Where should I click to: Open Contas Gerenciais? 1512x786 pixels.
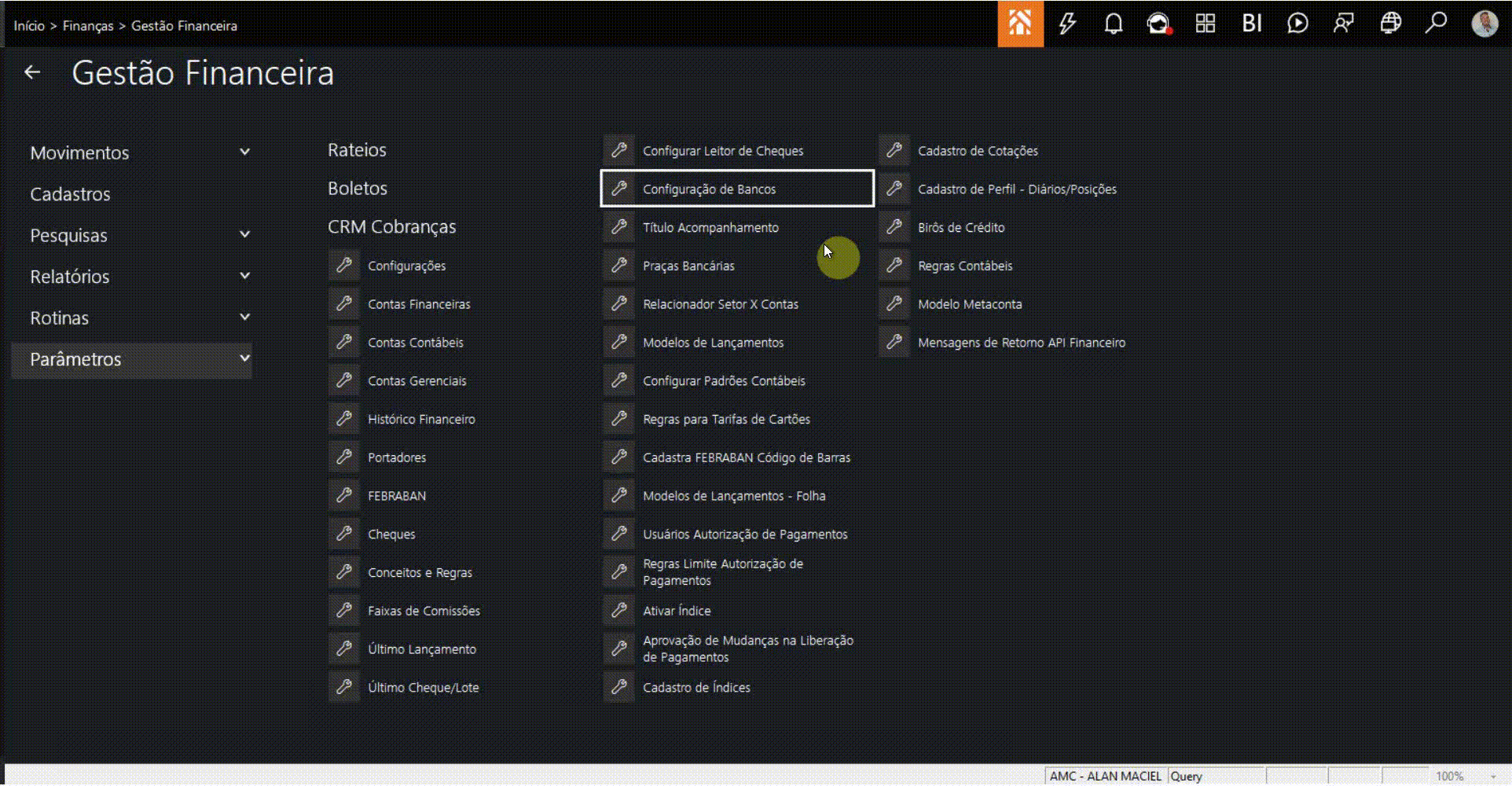click(x=417, y=381)
